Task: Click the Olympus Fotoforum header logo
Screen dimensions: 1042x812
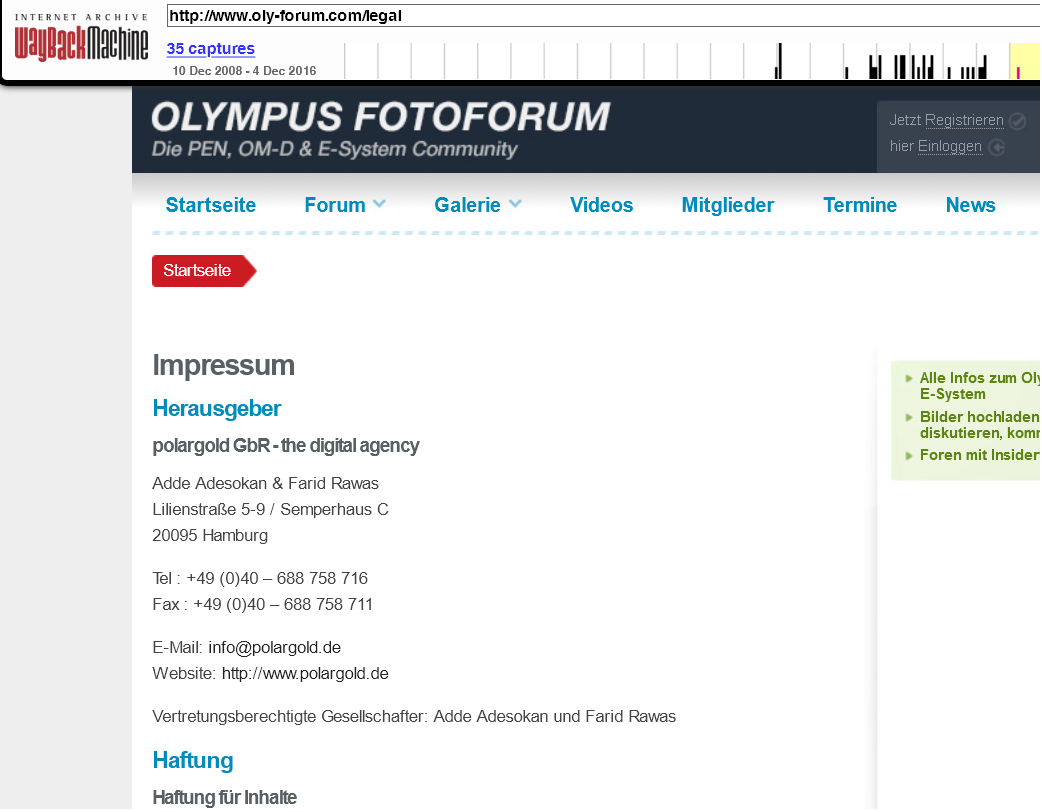Action: [380, 129]
